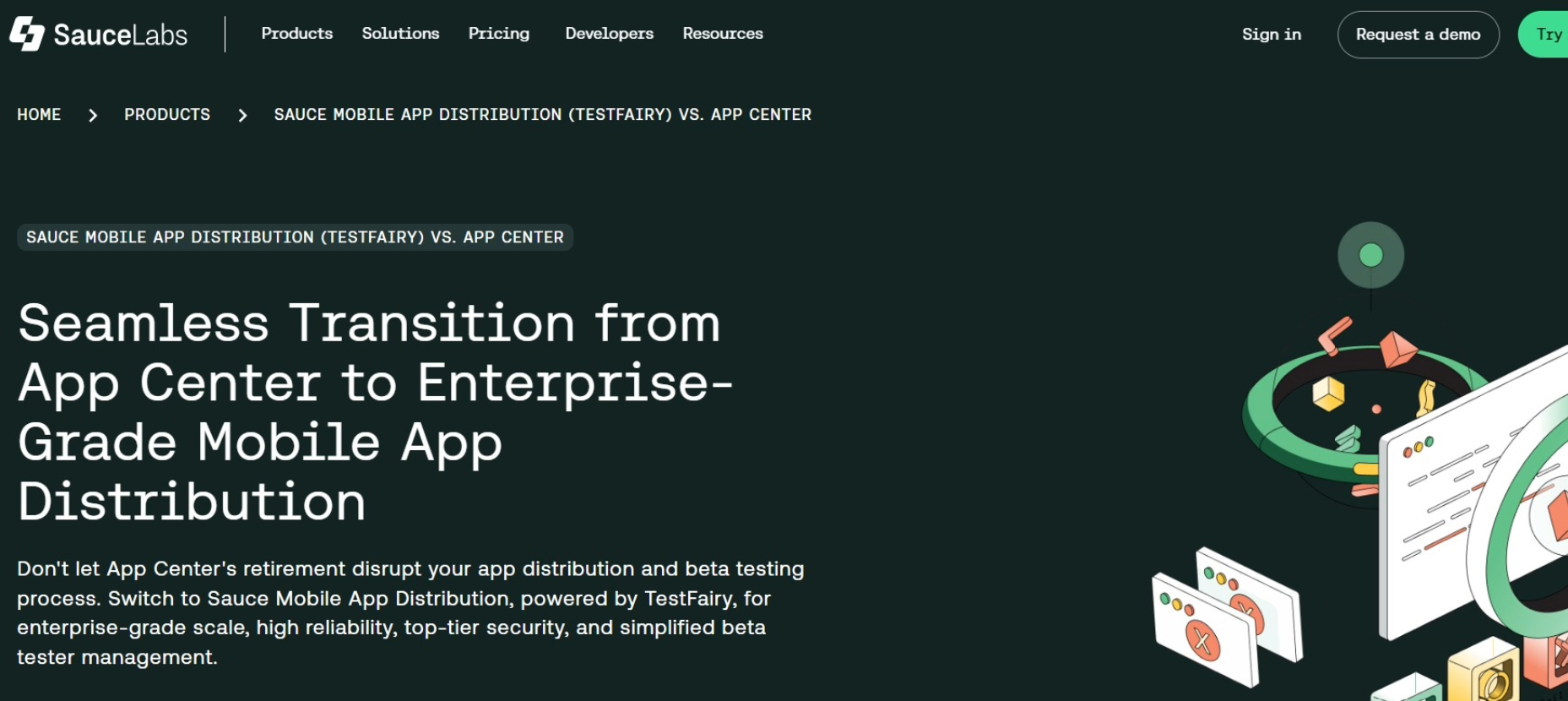The height and width of the screenshot is (701, 1568).
Task: Open the Solutions menu
Action: click(400, 34)
